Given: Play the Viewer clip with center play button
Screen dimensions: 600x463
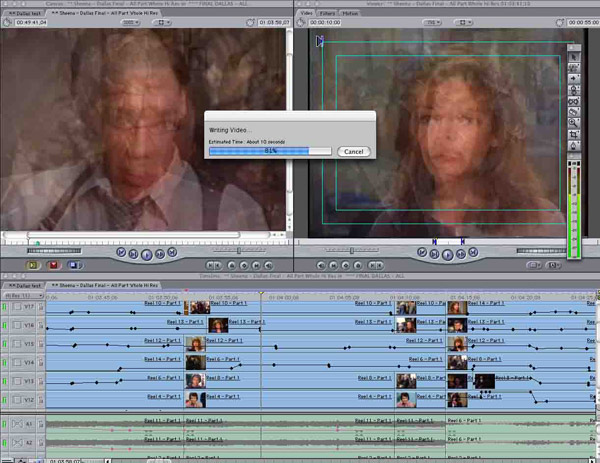Looking at the screenshot, I should tap(447, 255).
